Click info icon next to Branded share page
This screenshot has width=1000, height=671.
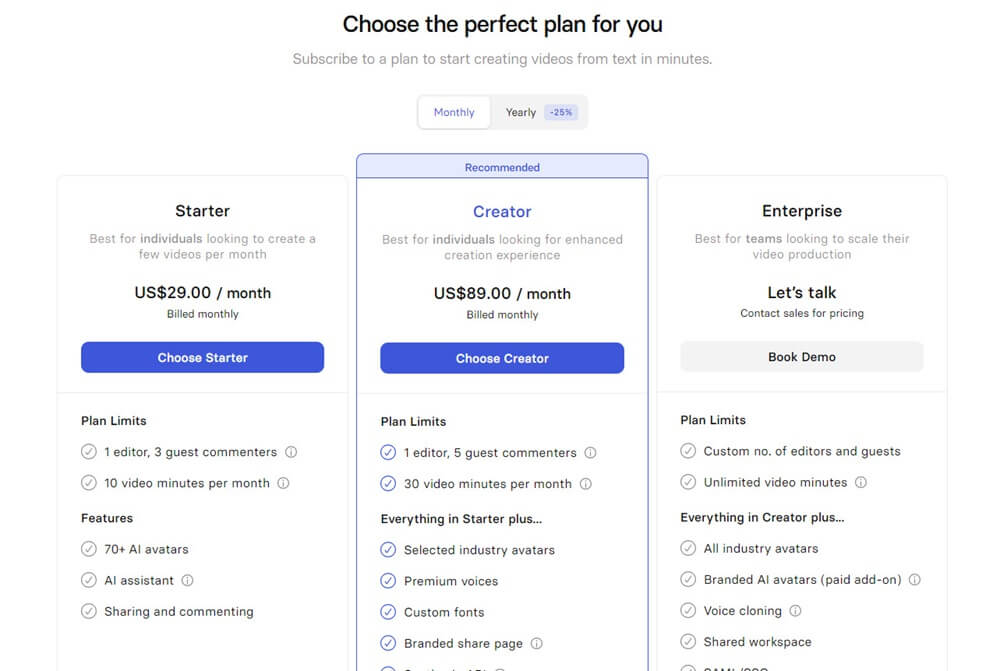[x=536, y=644]
